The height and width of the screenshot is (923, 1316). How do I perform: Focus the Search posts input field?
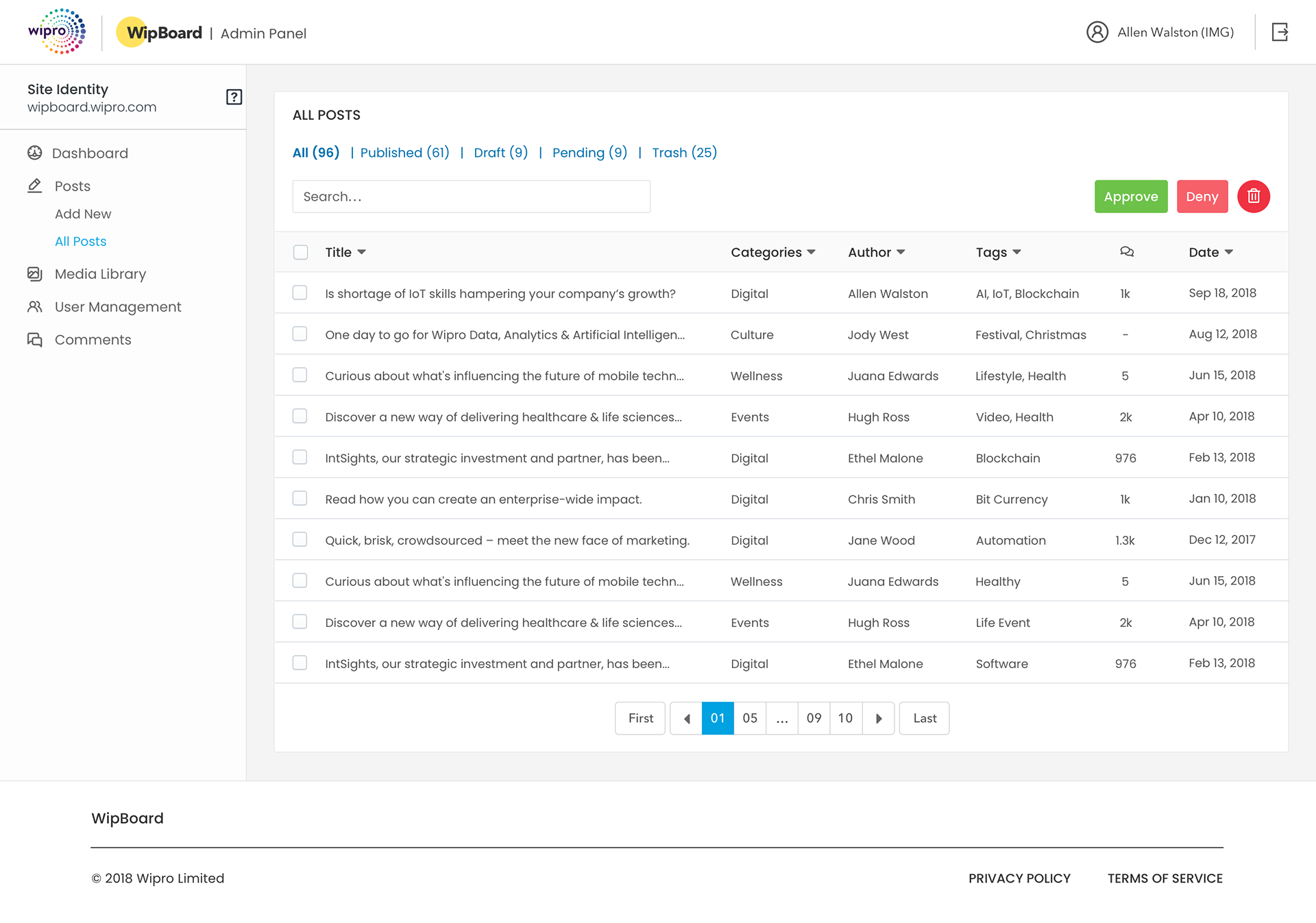coord(471,197)
